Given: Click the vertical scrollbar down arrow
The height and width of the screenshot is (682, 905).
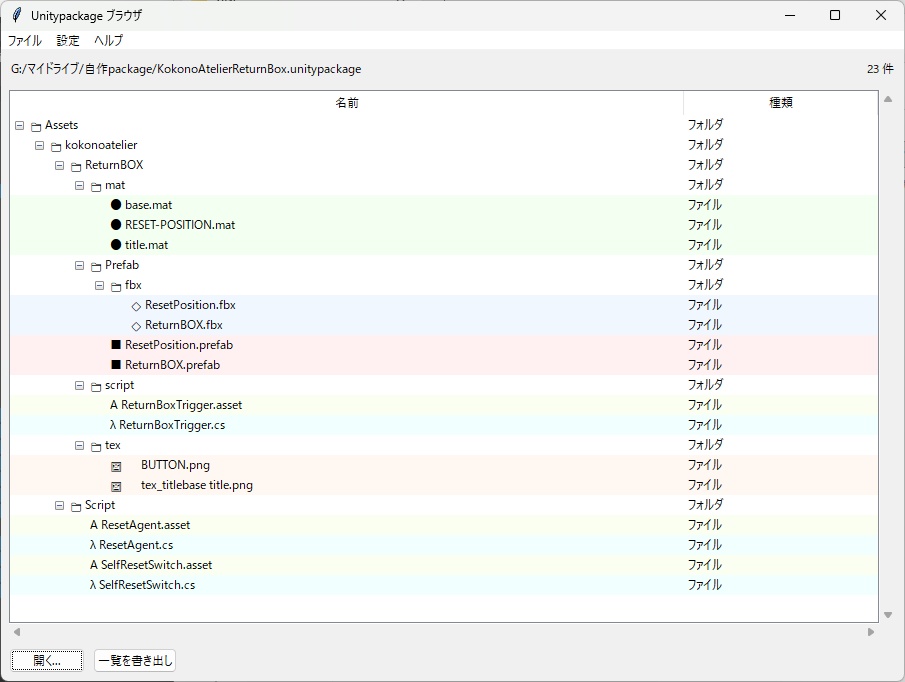Looking at the screenshot, I should coord(887,614).
